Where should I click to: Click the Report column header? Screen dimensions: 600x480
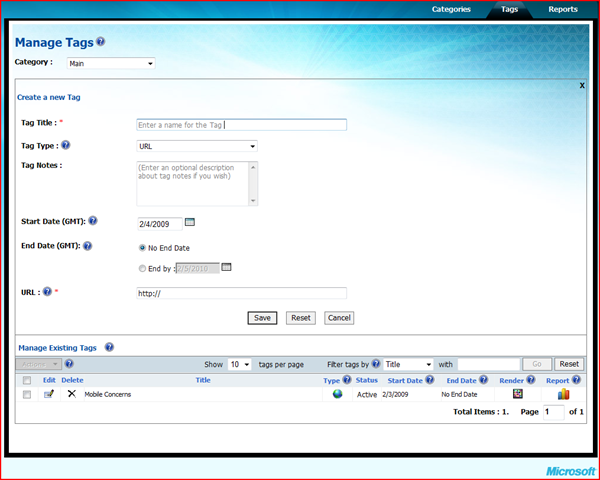pyautogui.click(x=558, y=380)
